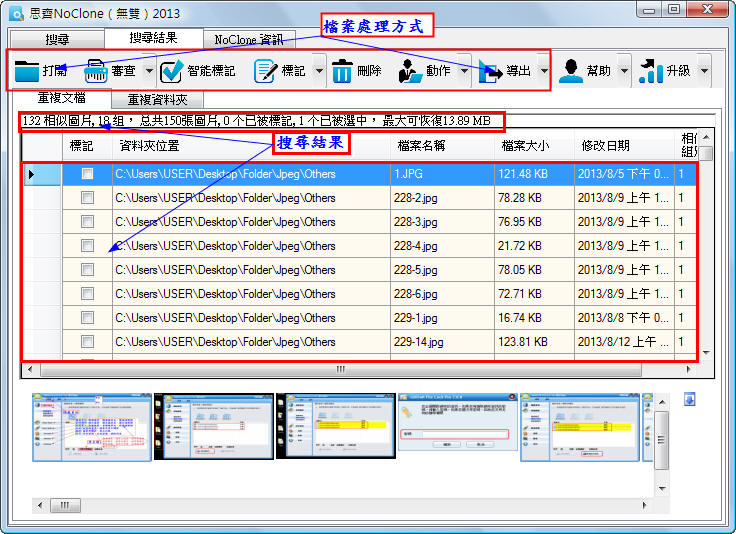Mark the checkbox for 228-3.jpg
Viewport: 736px width, 534px height.
(x=88, y=222)
